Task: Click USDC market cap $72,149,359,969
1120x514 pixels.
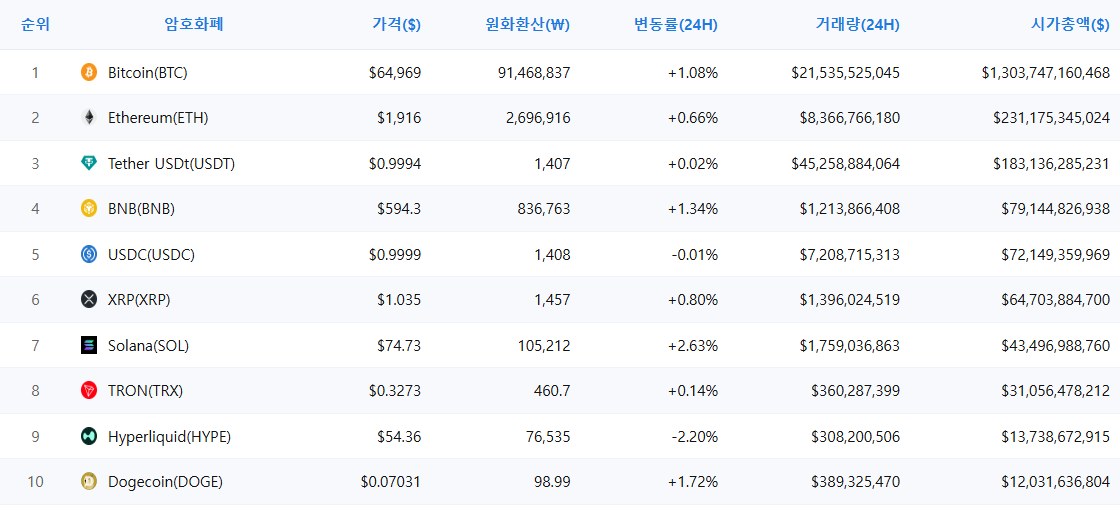Action: tap(1056, 254)
